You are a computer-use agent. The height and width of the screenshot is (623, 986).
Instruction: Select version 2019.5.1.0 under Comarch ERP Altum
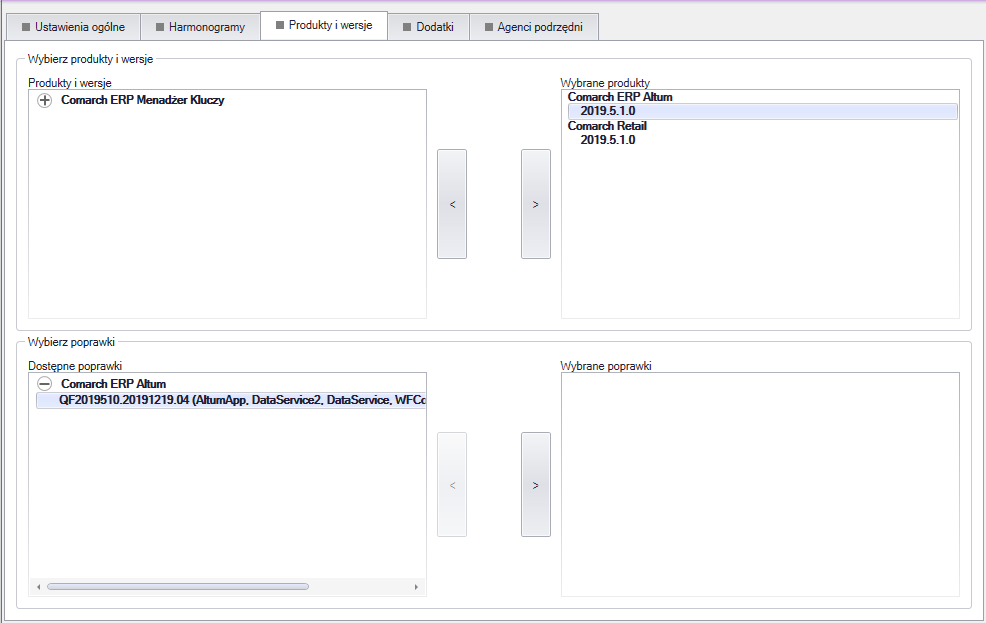[x=762, y=111]
